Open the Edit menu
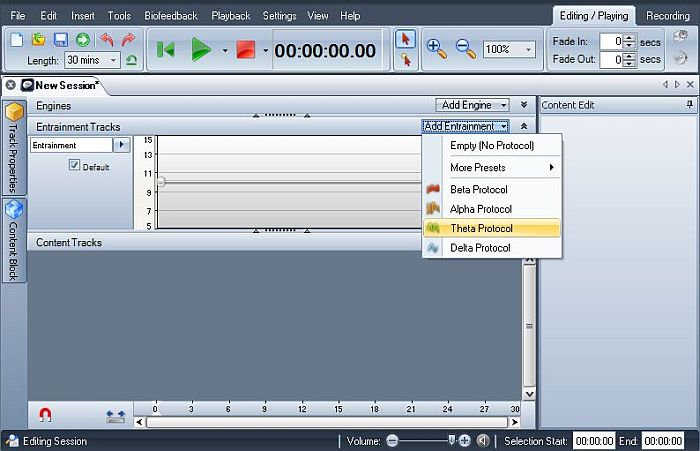 [x=49, y=16]
